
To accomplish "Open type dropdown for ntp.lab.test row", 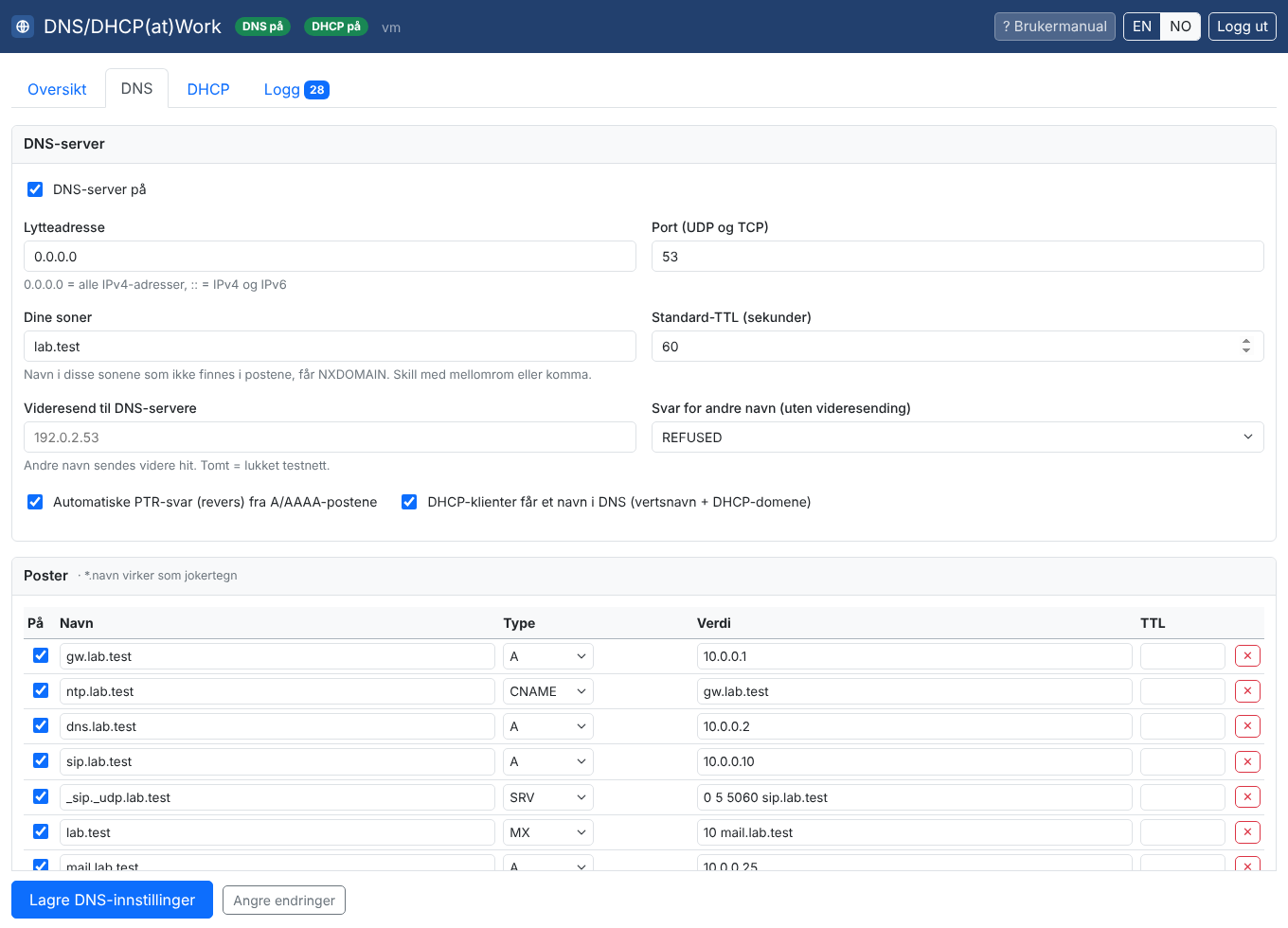I will click(x=548, y=691).
